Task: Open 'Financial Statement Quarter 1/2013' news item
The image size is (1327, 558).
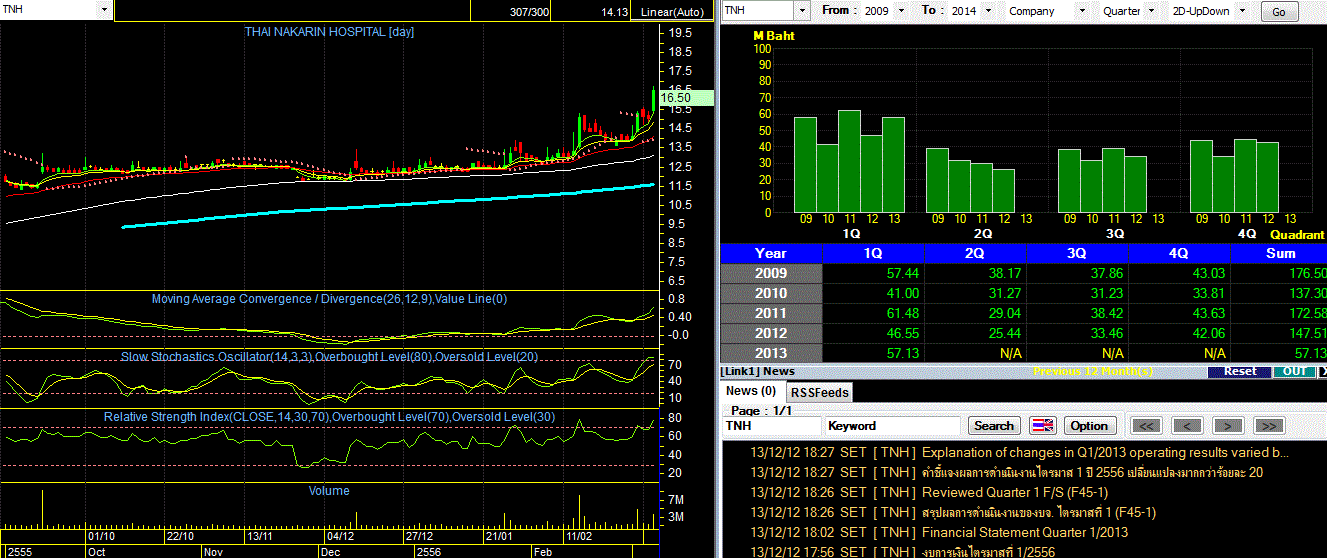Action: [1024, 532]
